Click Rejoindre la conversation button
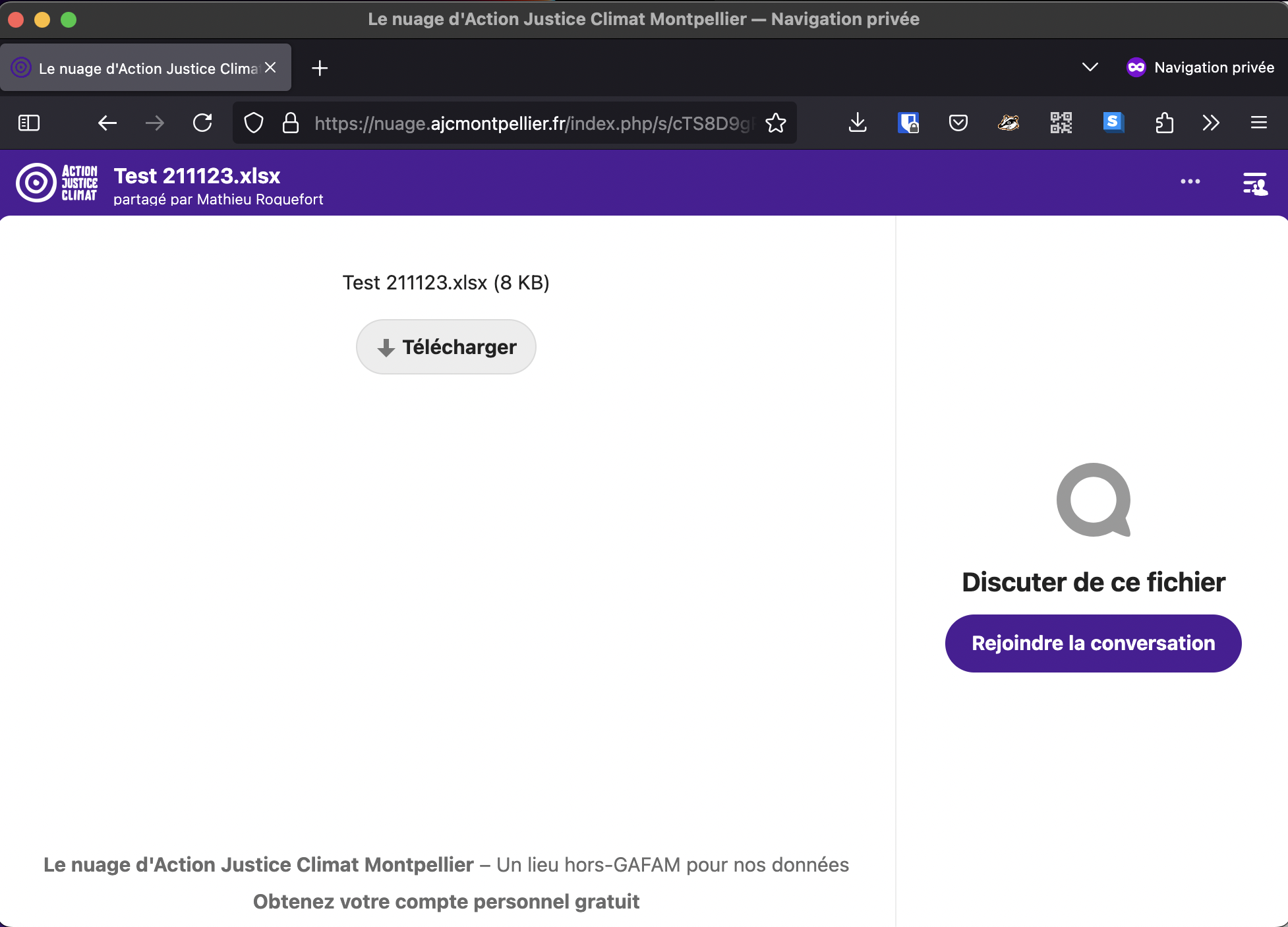1288x927 pixels. click(x=1093, y=643)
